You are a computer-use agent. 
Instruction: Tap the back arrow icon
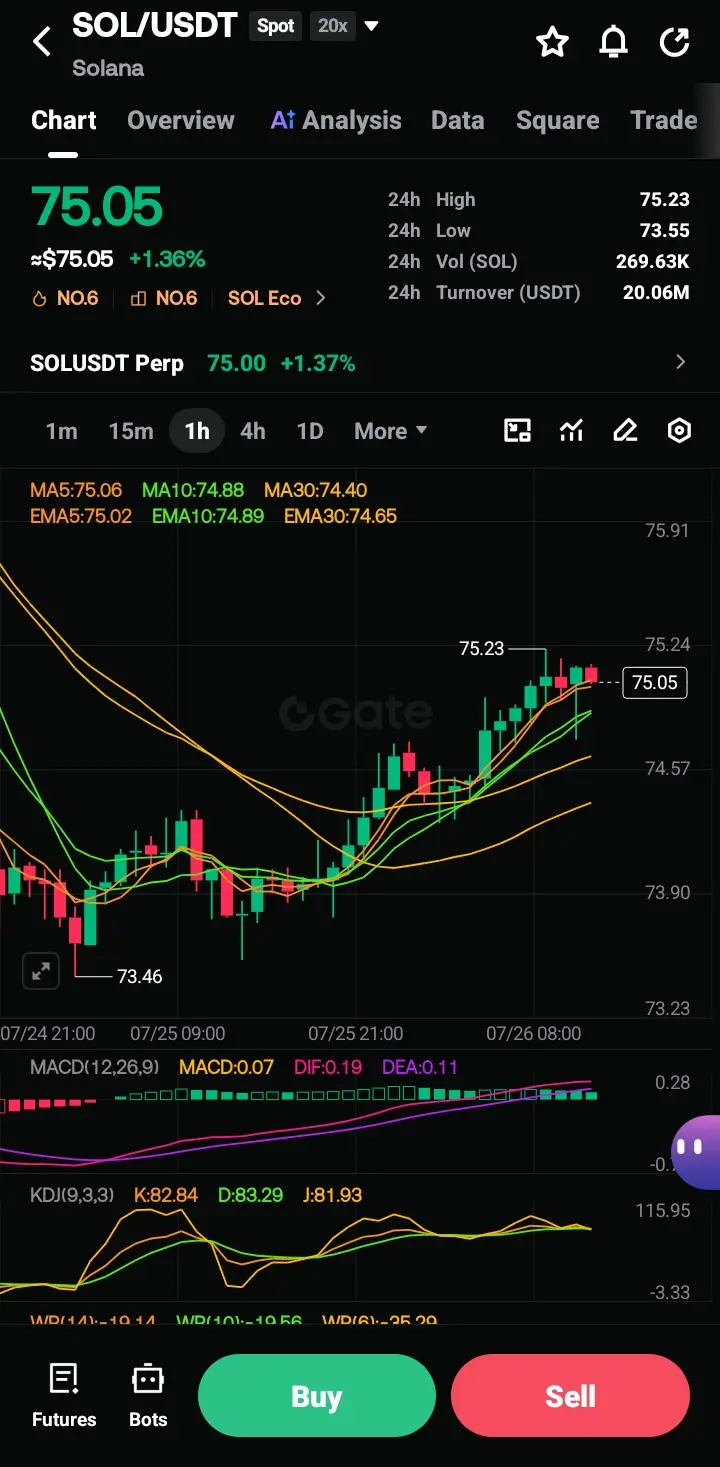pyautogui.click(x=41, y=41)
